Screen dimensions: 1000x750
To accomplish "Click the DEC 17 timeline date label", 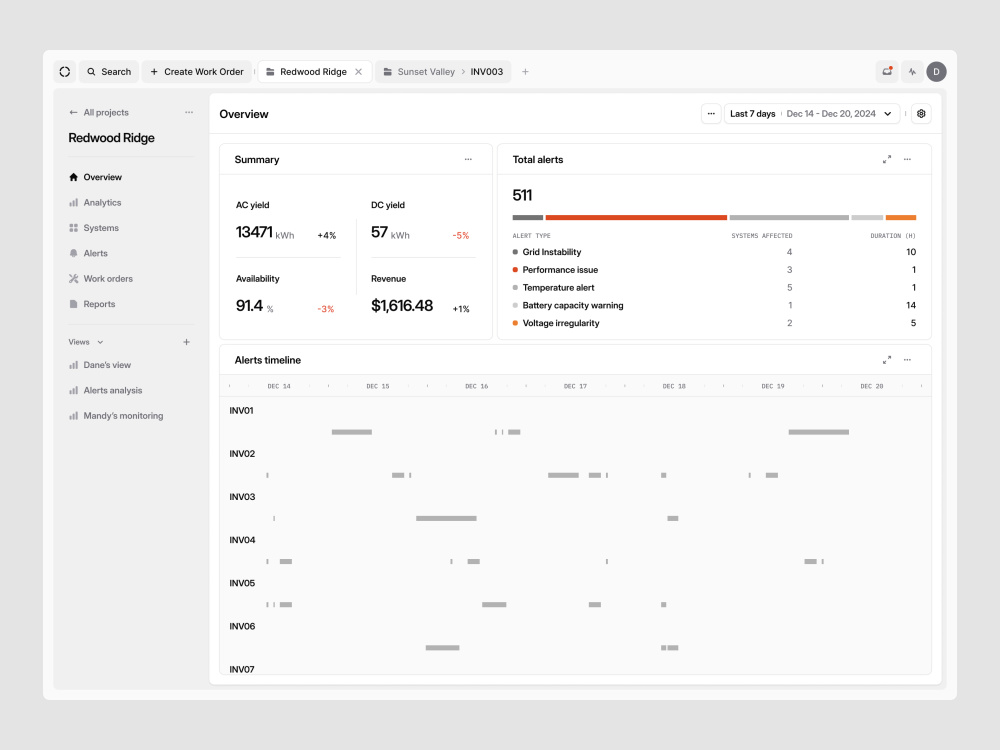I will click(575, 386).
